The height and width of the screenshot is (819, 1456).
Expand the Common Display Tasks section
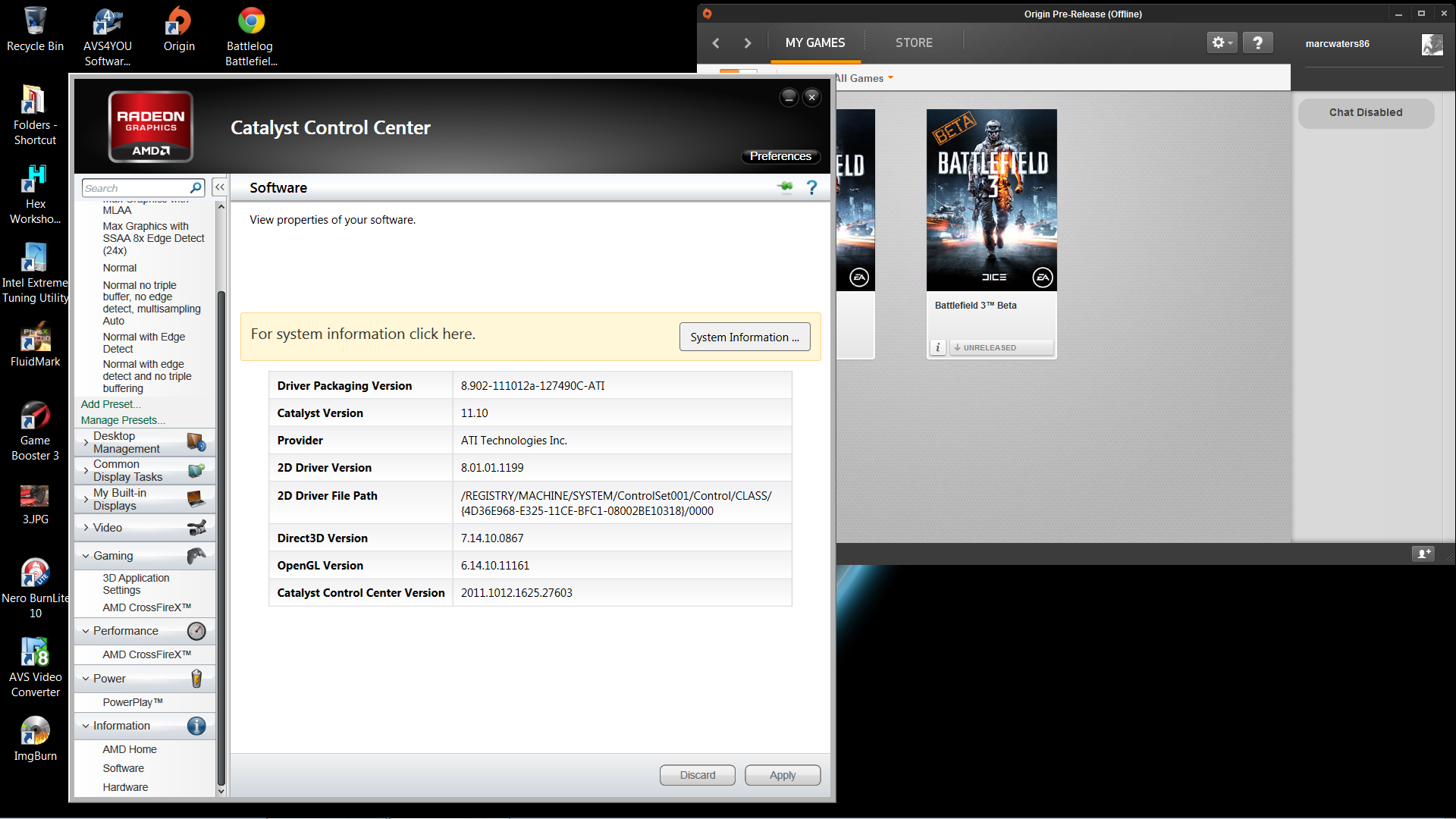[x=86, y=470]
